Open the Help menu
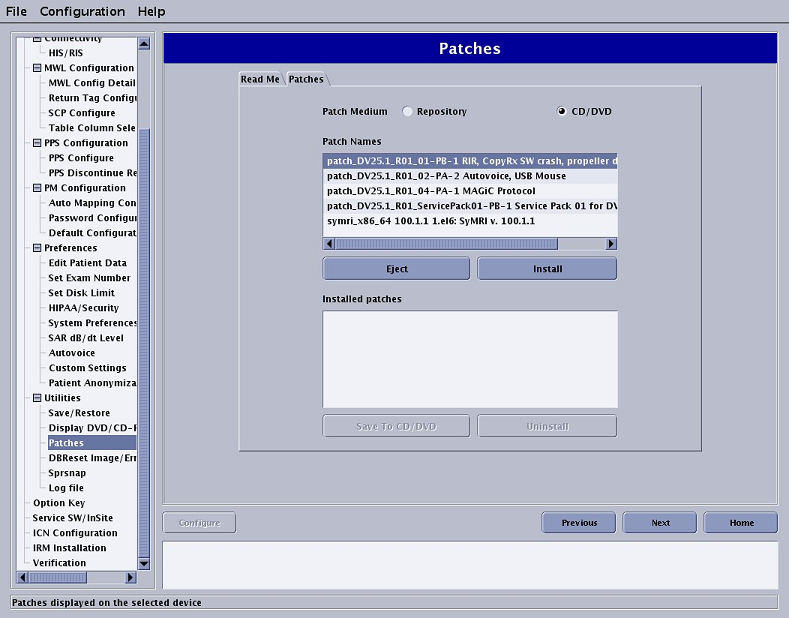789x618 pixels. (151, 11)
